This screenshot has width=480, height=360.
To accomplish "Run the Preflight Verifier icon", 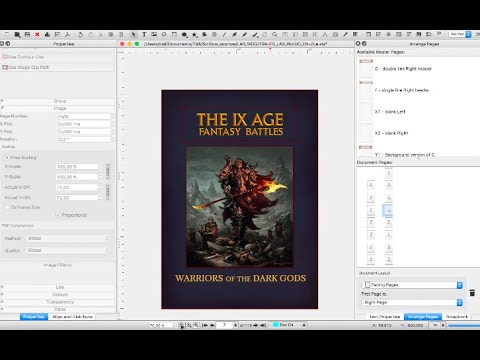I will pyautogui.click(x=57, y=34).
